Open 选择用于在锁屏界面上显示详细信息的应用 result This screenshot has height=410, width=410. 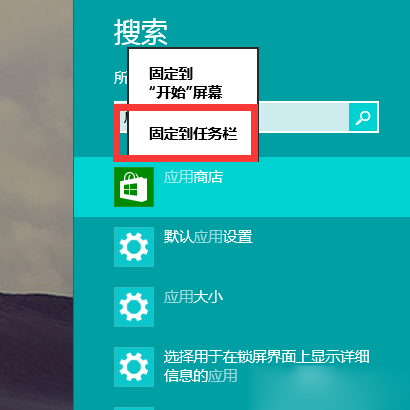266,366
